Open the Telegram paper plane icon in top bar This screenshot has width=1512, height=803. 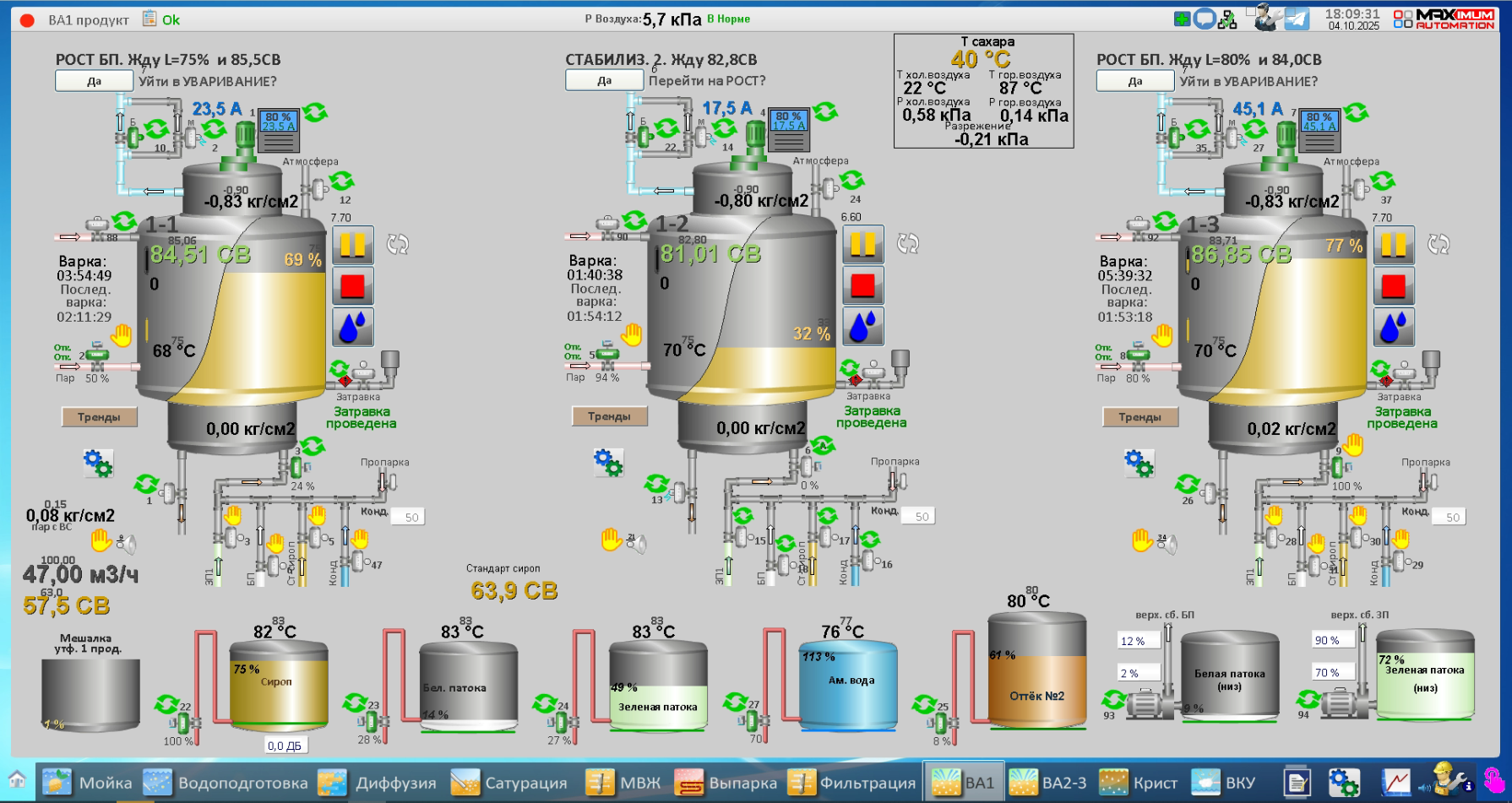click(x=1297, y=19)
